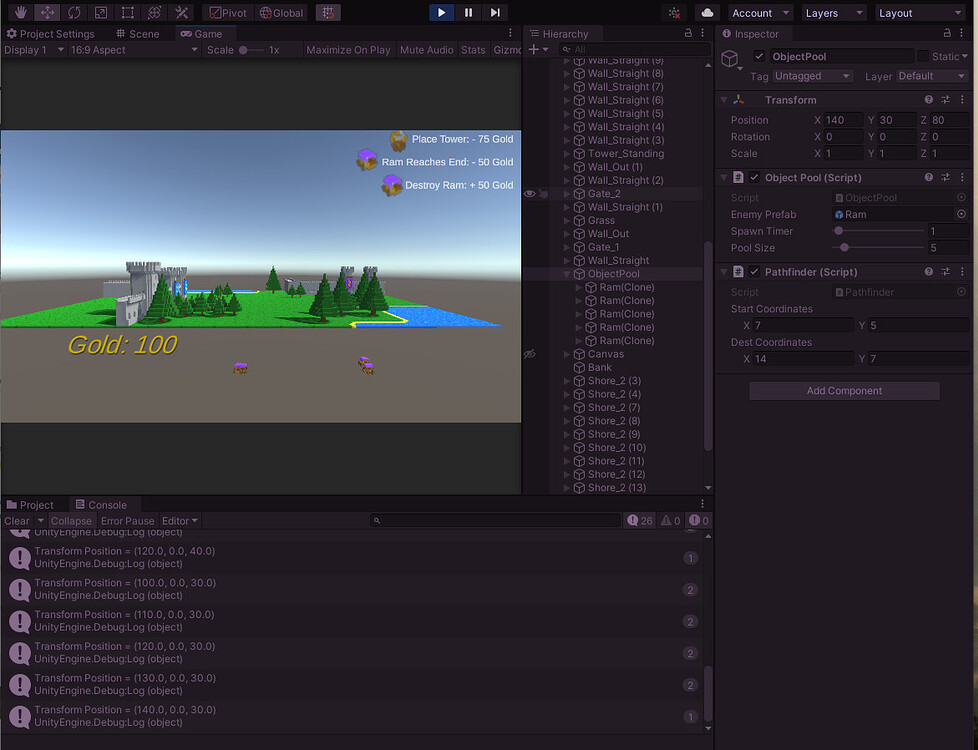Toggle the ObjectPool active checkbox

tap(760, 56)
